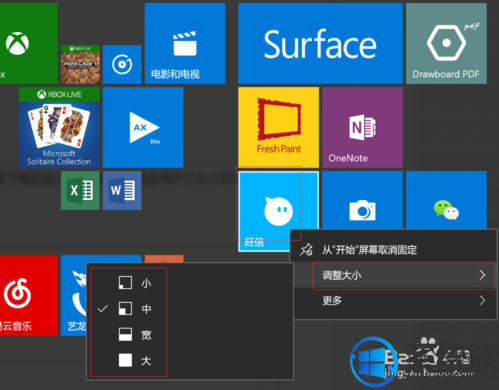
Task: Expand the 调整大小 chevron arrow
Action: pos(482,275)
